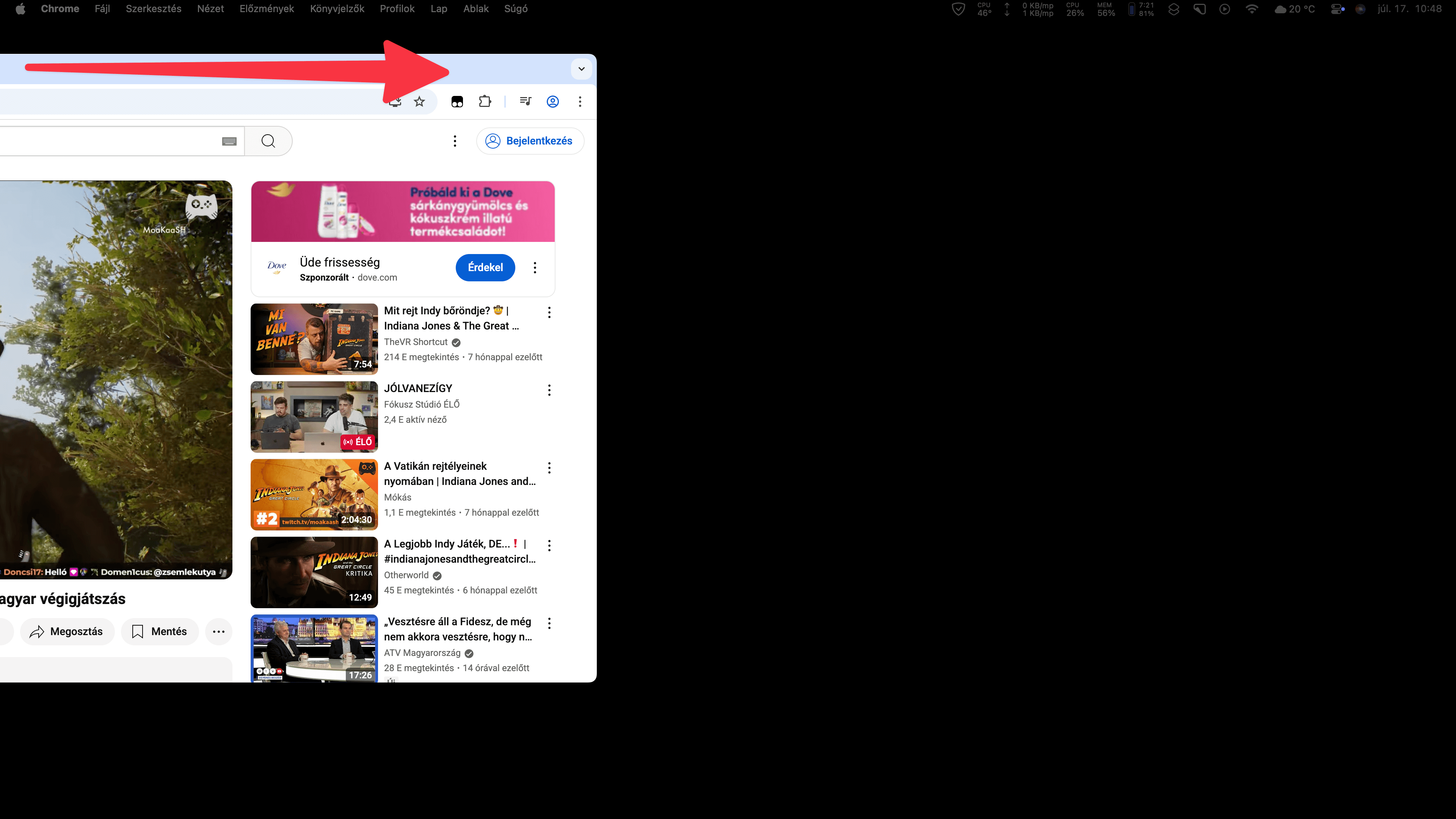
Task: Open the MEM 56% memory indicator
Action: click(x=1106, y=9)
